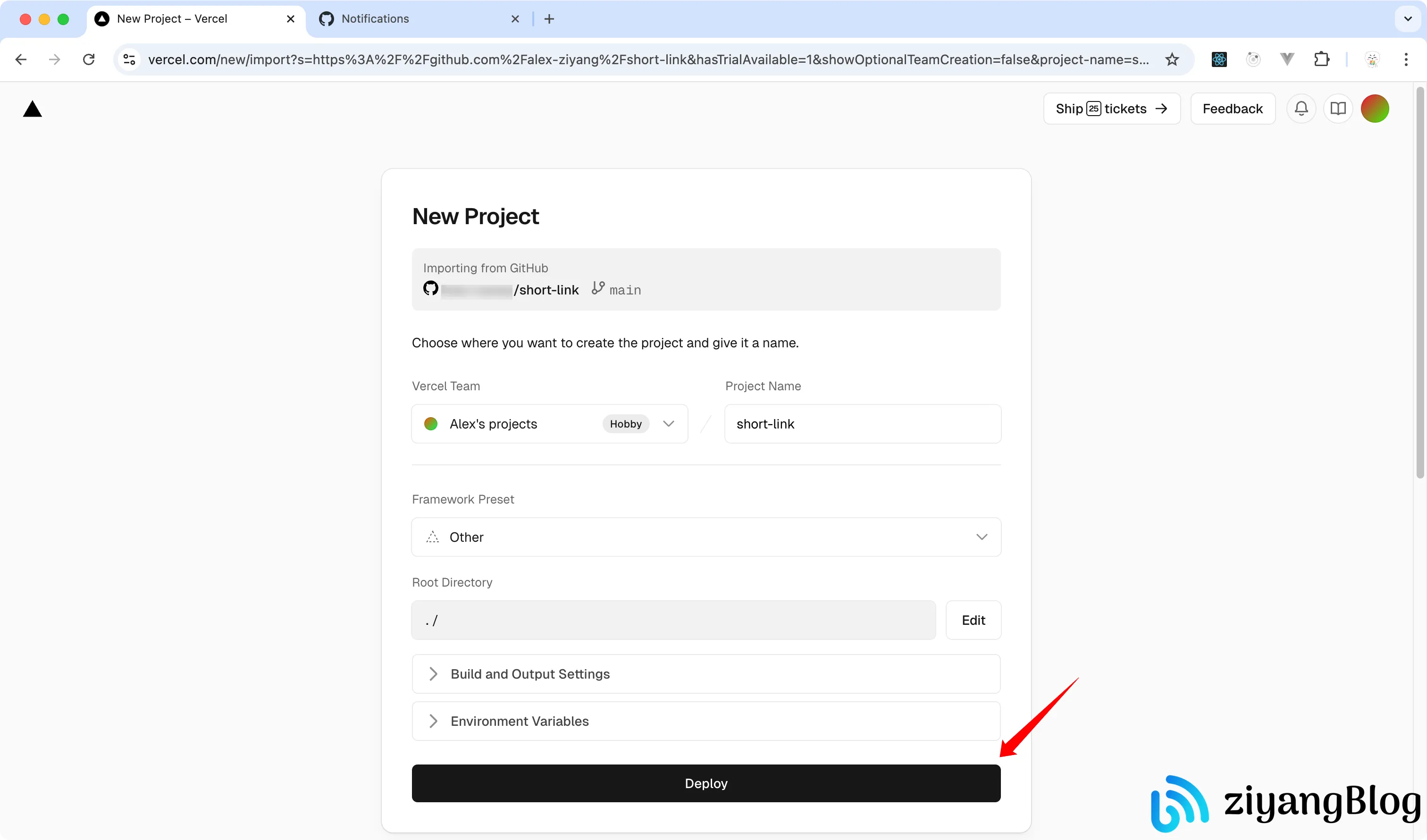1427x840 pixels.
Task: Click the macOS green maximize button
Action: tap(63, 19)
